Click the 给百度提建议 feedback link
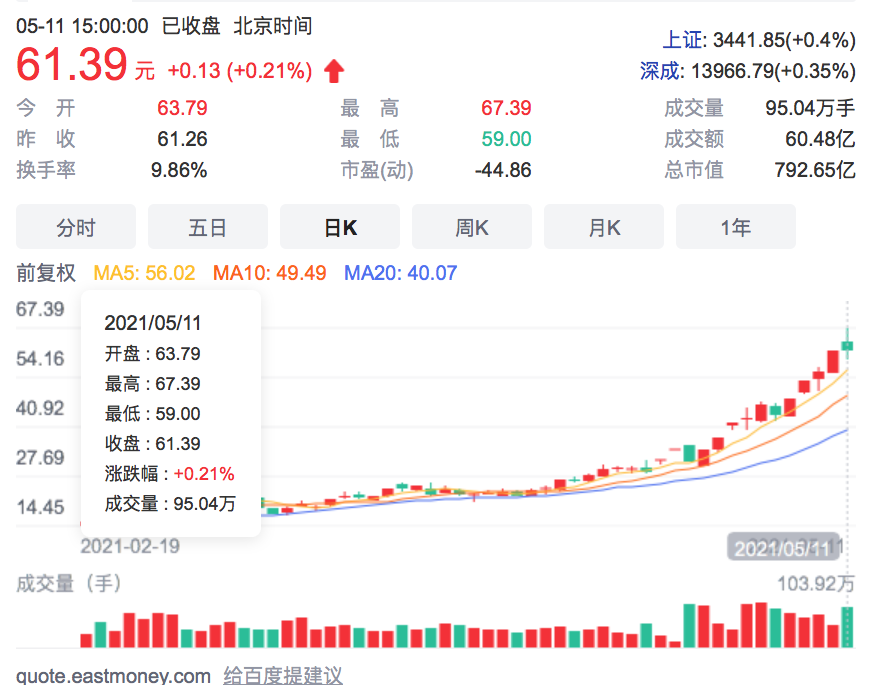The width and height of the screenshot is (870, 685). coord(283,676)
